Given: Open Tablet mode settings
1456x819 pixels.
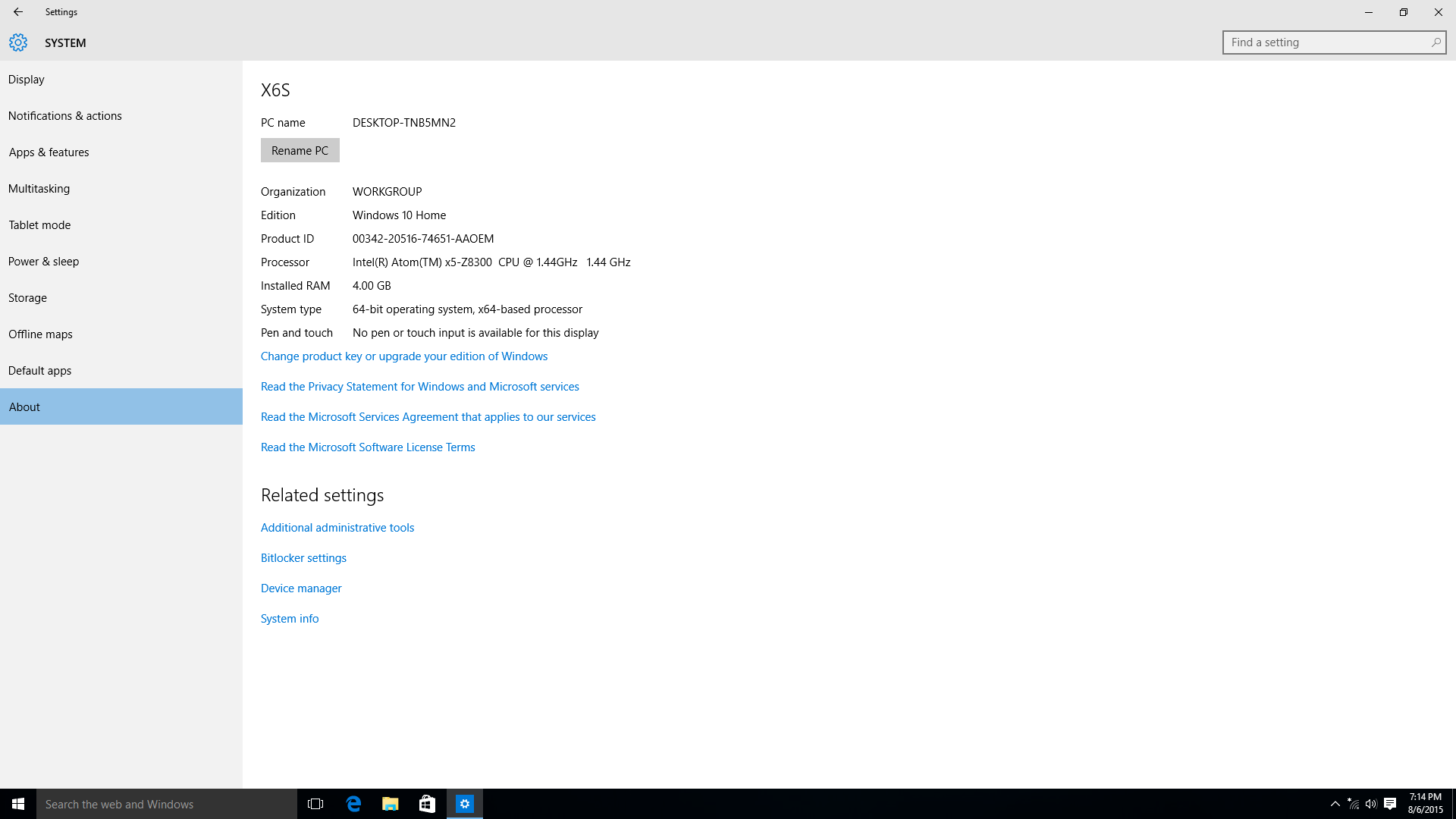Looking at the screenshot, I should tap(121, 224).
